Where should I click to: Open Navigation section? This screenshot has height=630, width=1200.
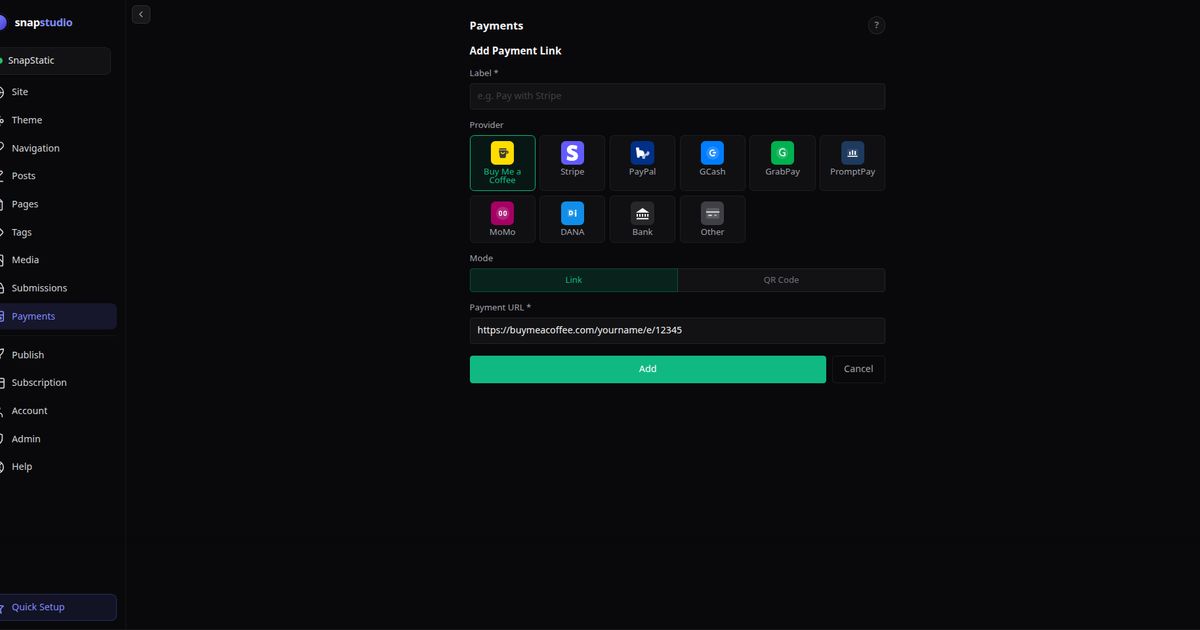point(58,148)
